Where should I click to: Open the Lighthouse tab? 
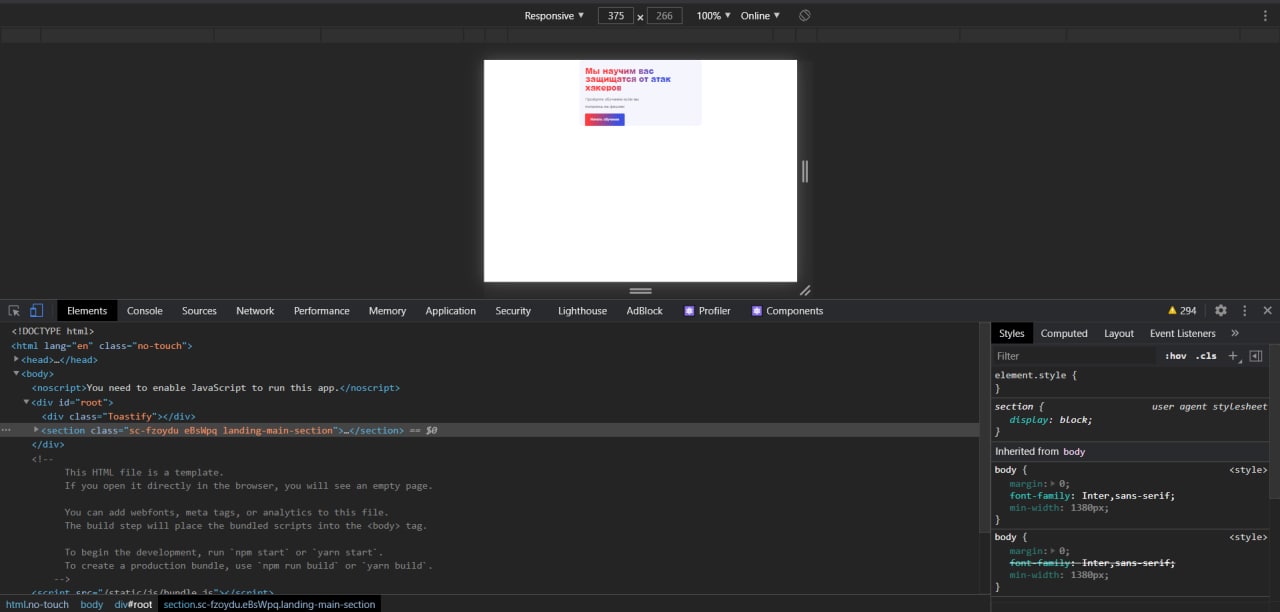pyautogui.click(x=582, y=311)
